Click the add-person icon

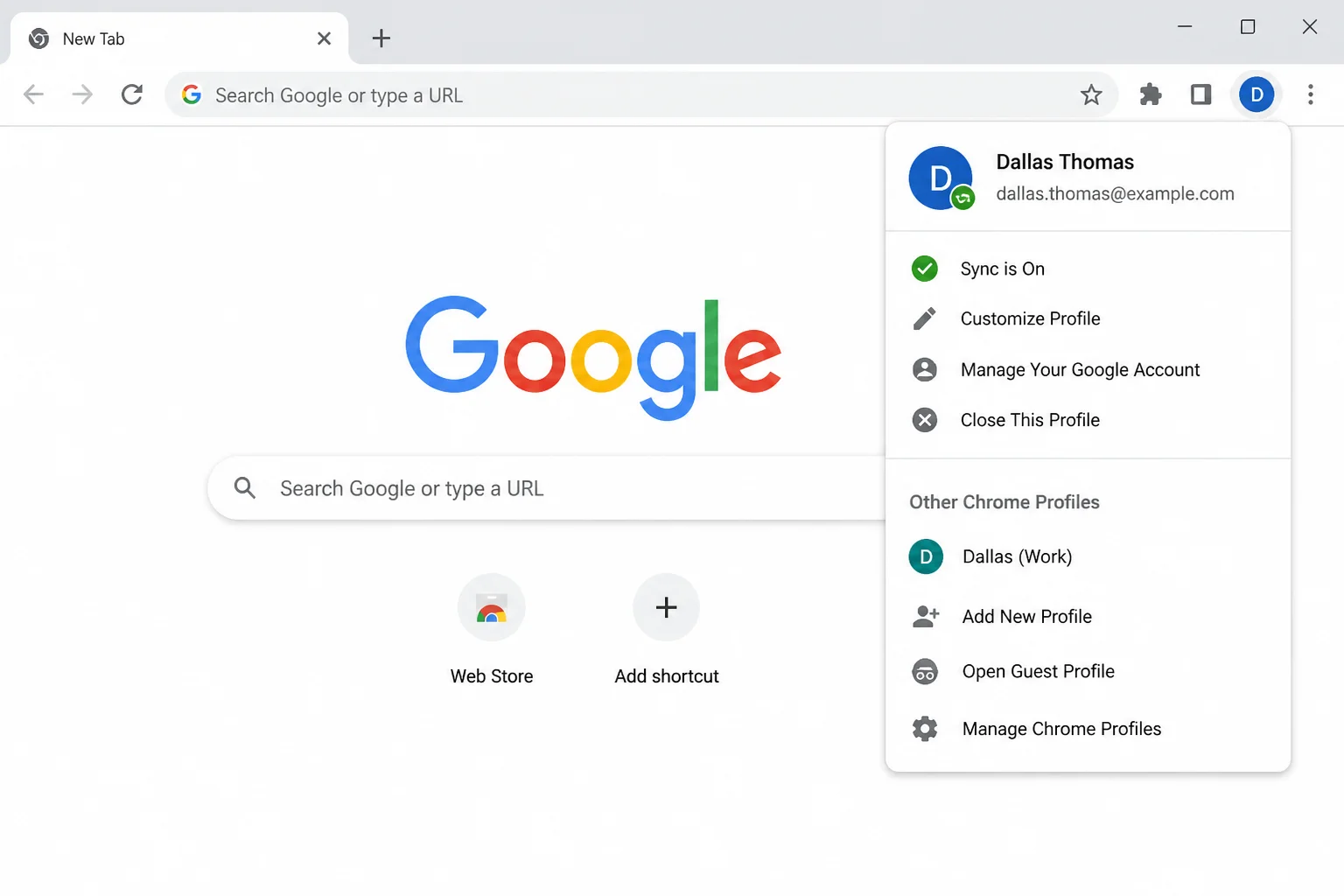point(926,616)
